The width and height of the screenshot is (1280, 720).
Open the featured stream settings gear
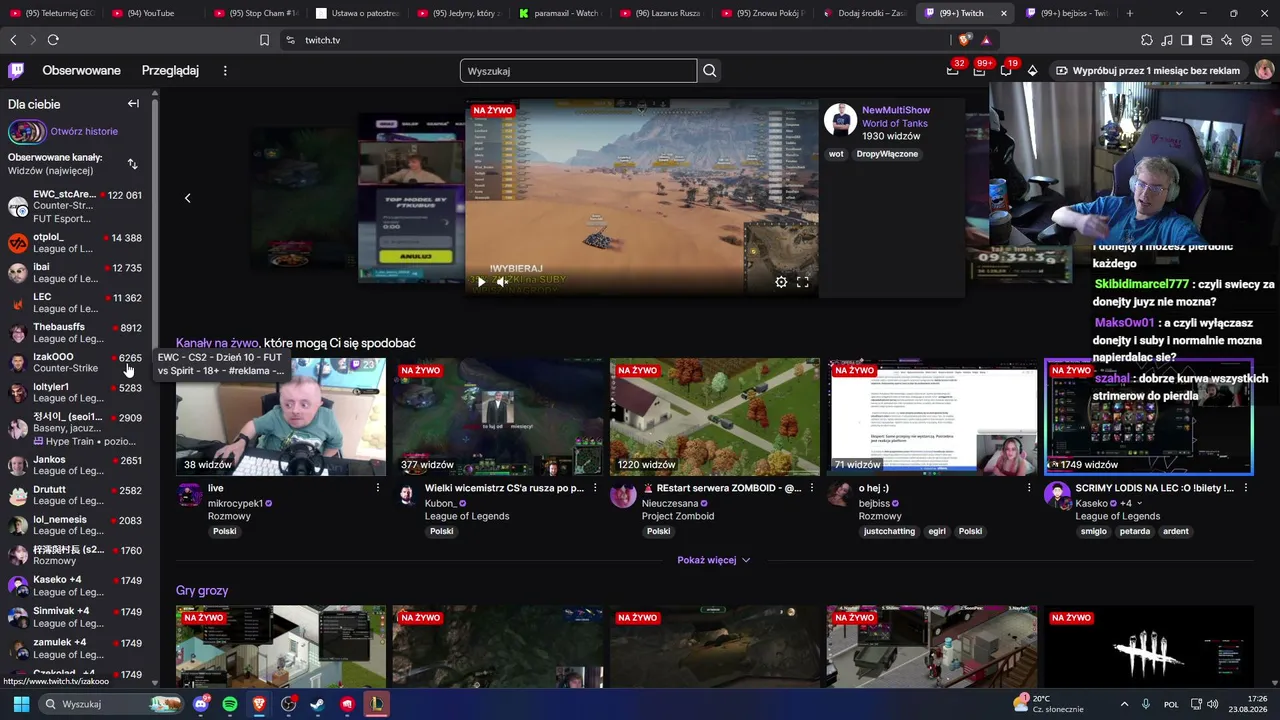tap(781, 282)
